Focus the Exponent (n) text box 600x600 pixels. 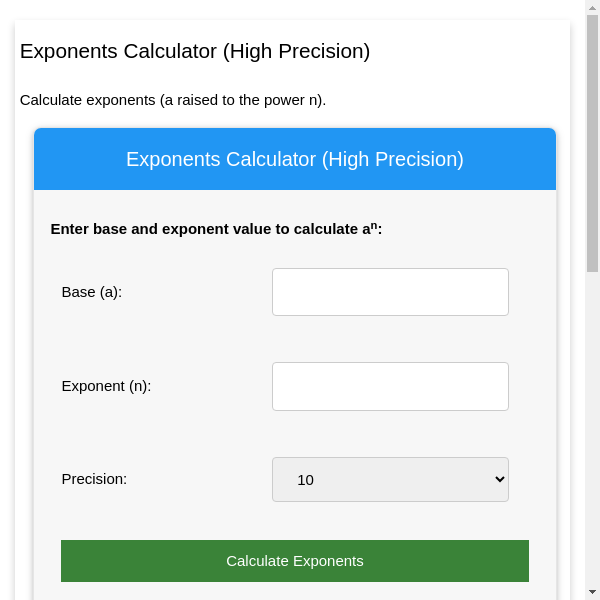tap(390, 386)
